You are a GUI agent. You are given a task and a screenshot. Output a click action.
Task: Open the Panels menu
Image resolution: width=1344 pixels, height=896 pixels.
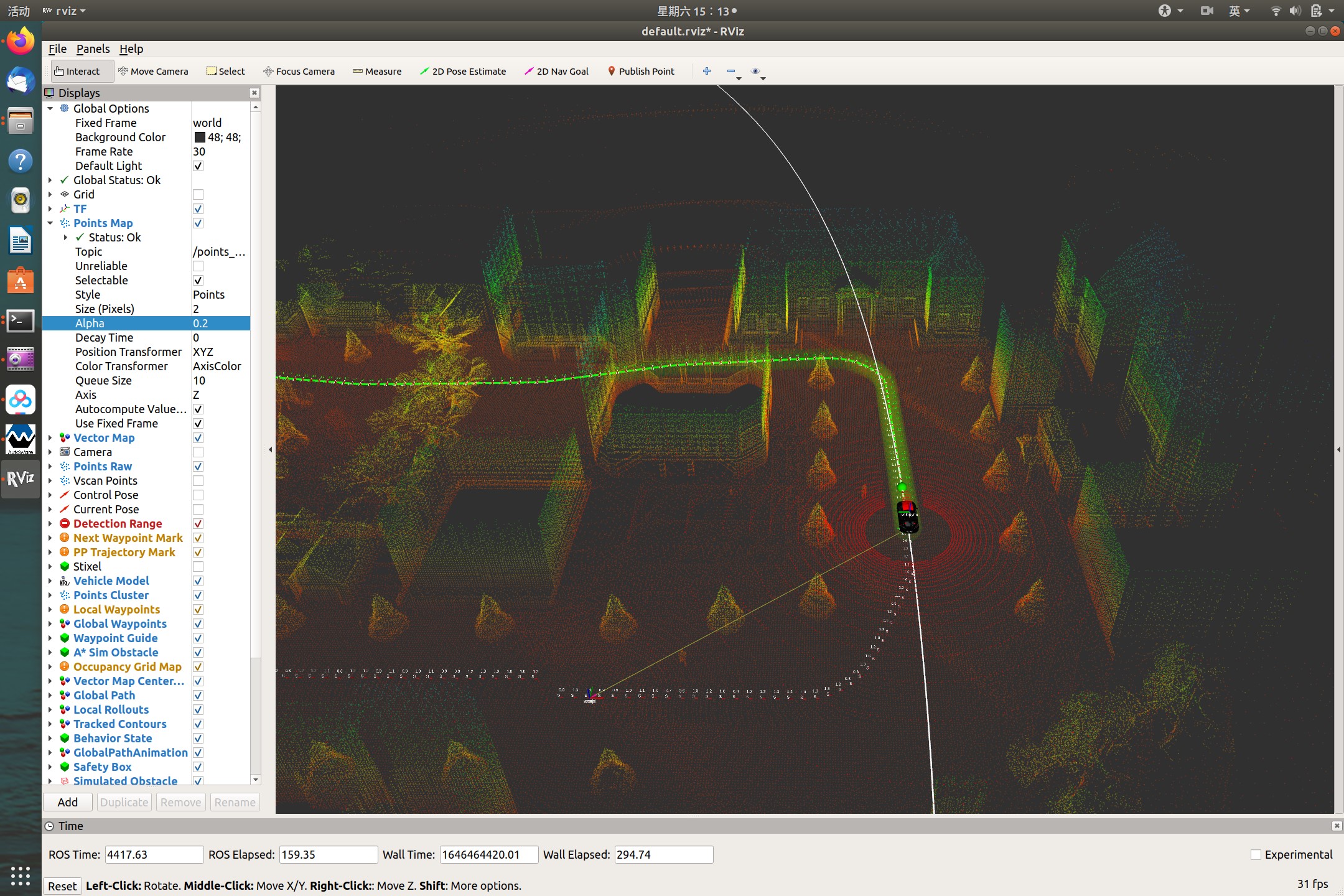coord(93,49)
